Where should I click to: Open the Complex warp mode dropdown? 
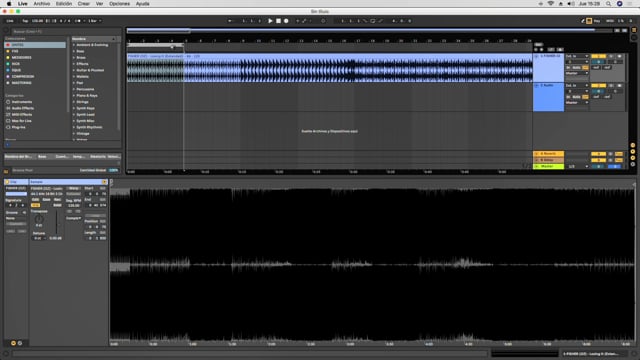click(x=73, y=218)
